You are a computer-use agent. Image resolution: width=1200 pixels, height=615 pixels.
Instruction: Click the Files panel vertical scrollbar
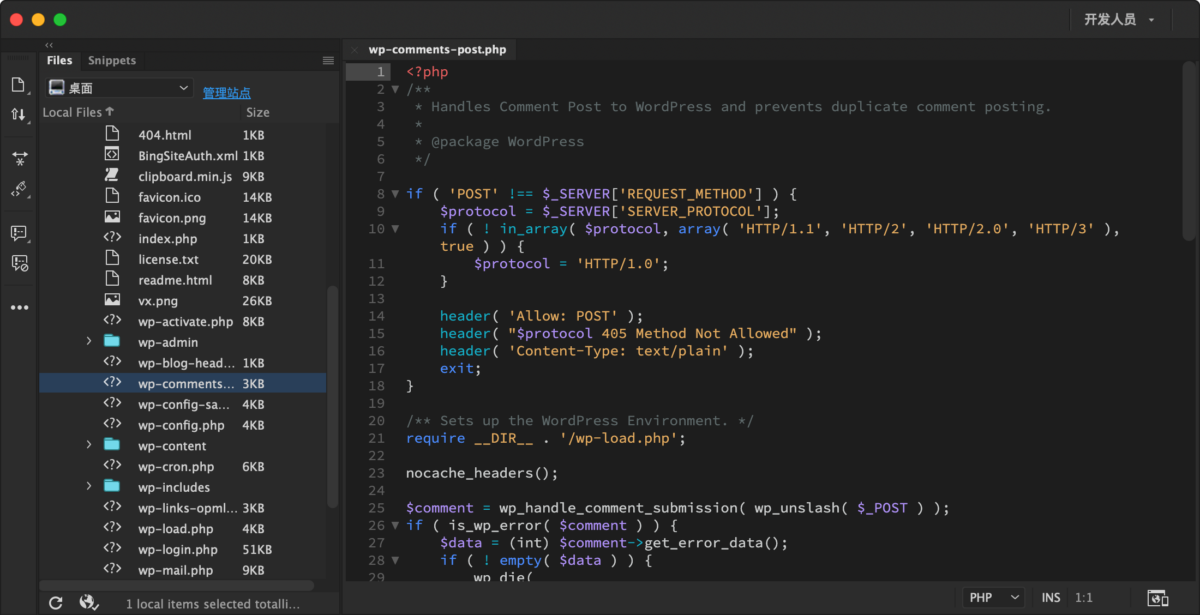coord(333,396)
